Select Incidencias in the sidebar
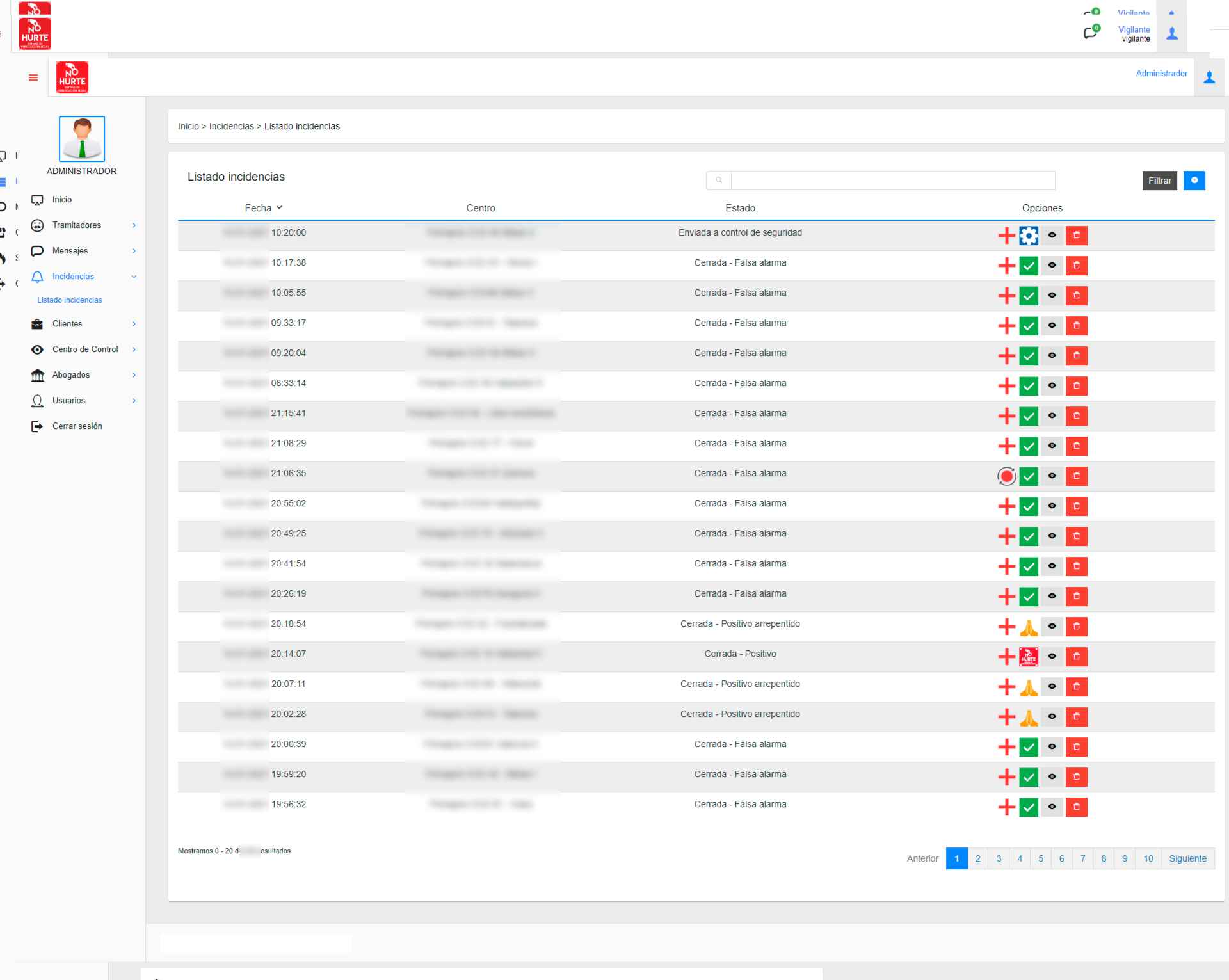 [x=73, y=277]
